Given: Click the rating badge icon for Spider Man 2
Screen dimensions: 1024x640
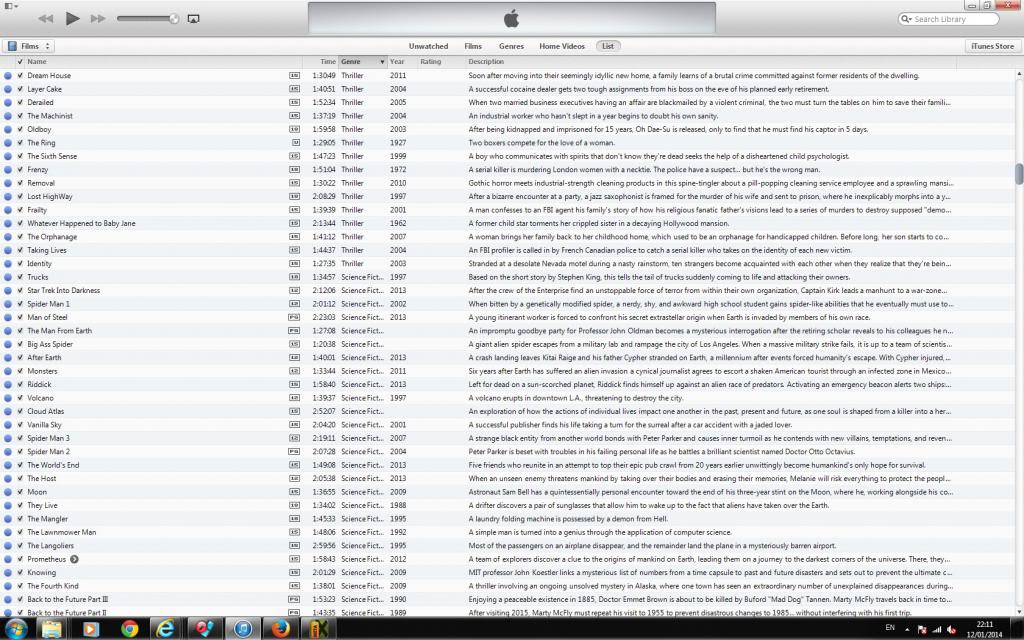Looking at the screenshot, I should (x=294, y=452).
